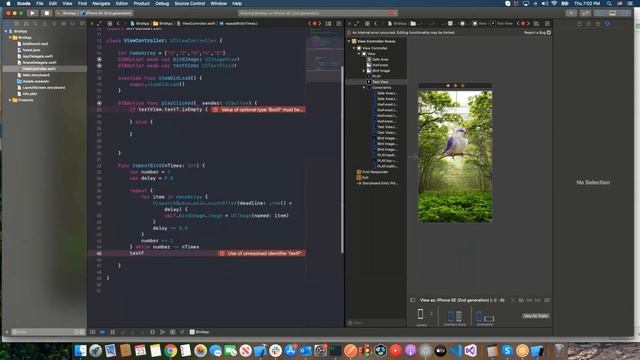Image resolution: width=640 pixels, height=360 pixels.
Task: Collapse the View Controller outline row
Action: click(354, 48)
